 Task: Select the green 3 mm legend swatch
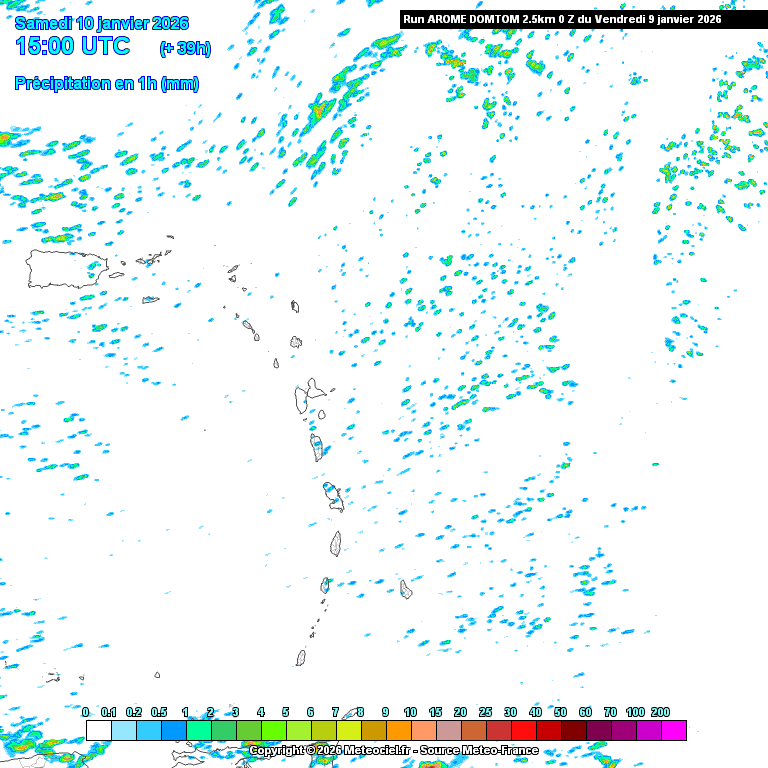coord(248,731)
